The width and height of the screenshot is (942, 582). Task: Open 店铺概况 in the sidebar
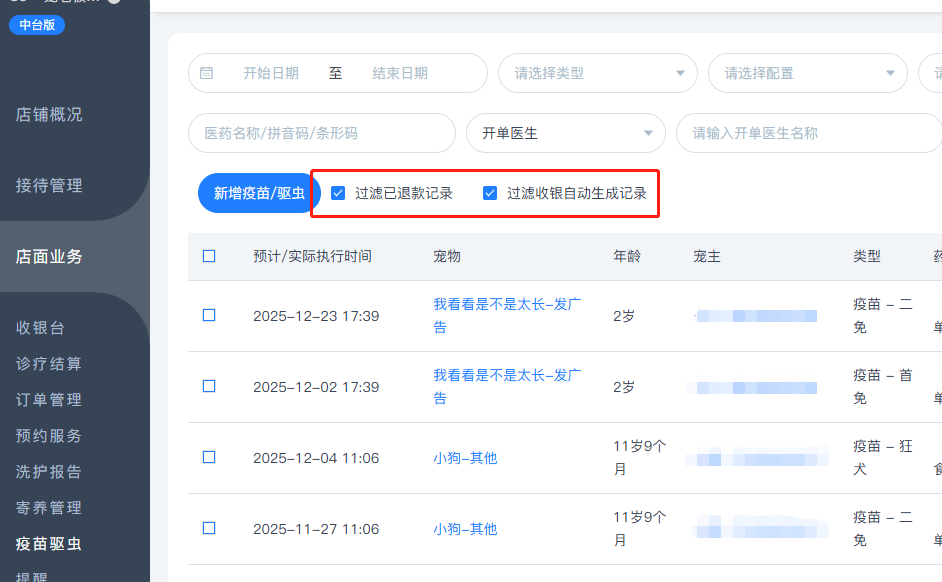pos(49,114)
